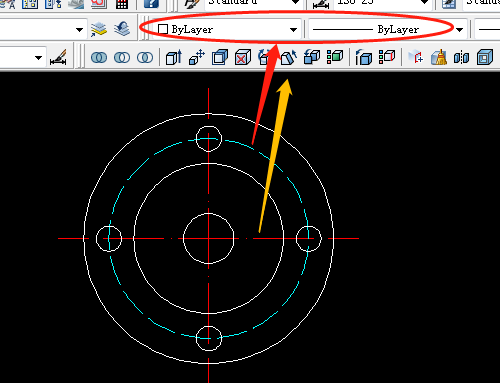Click the Layer Previous icon

[x=122, y=29]
